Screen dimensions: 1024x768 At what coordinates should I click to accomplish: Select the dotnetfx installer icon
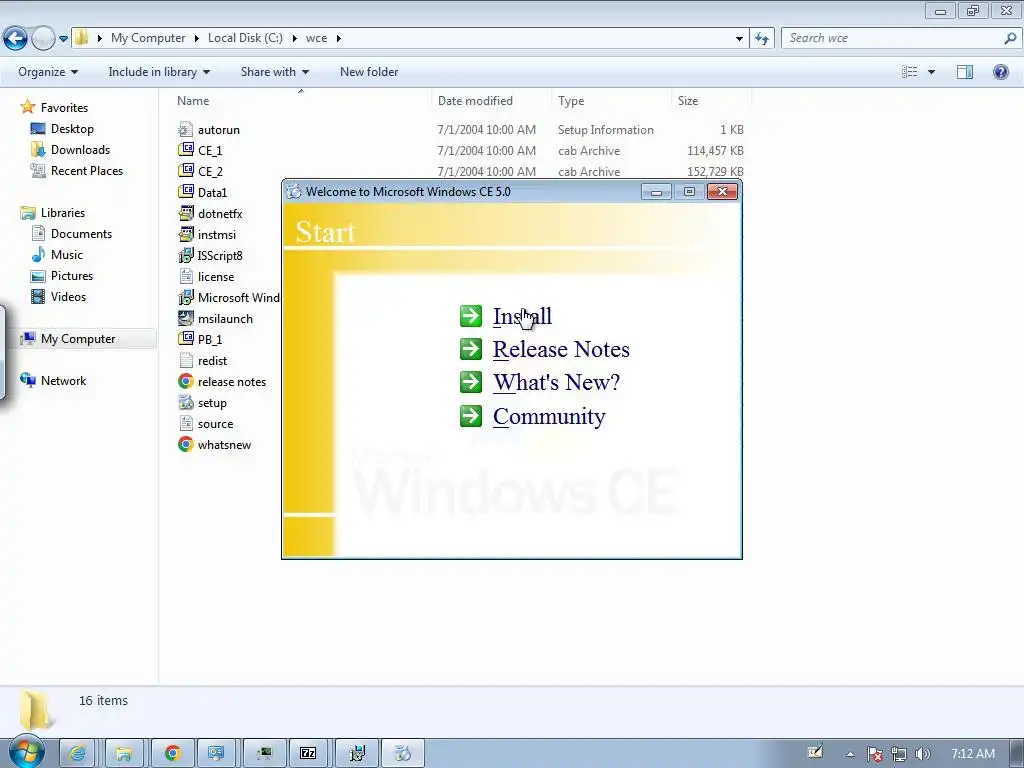coord(185,213)
